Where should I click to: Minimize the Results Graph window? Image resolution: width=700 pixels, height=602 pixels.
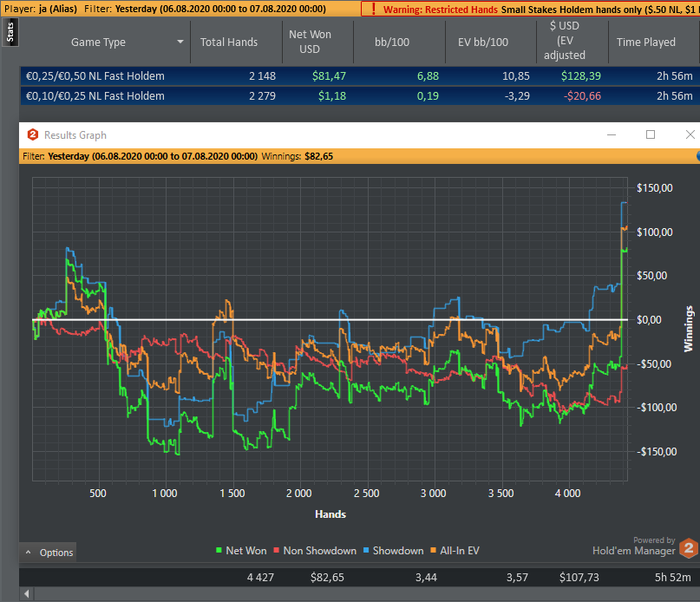[x=611, y=134]
